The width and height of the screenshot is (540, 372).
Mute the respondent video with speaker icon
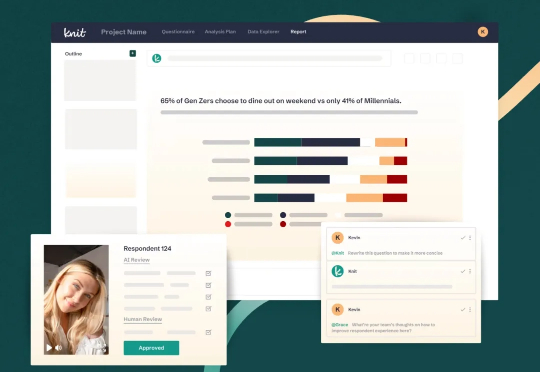pos(59,348)
